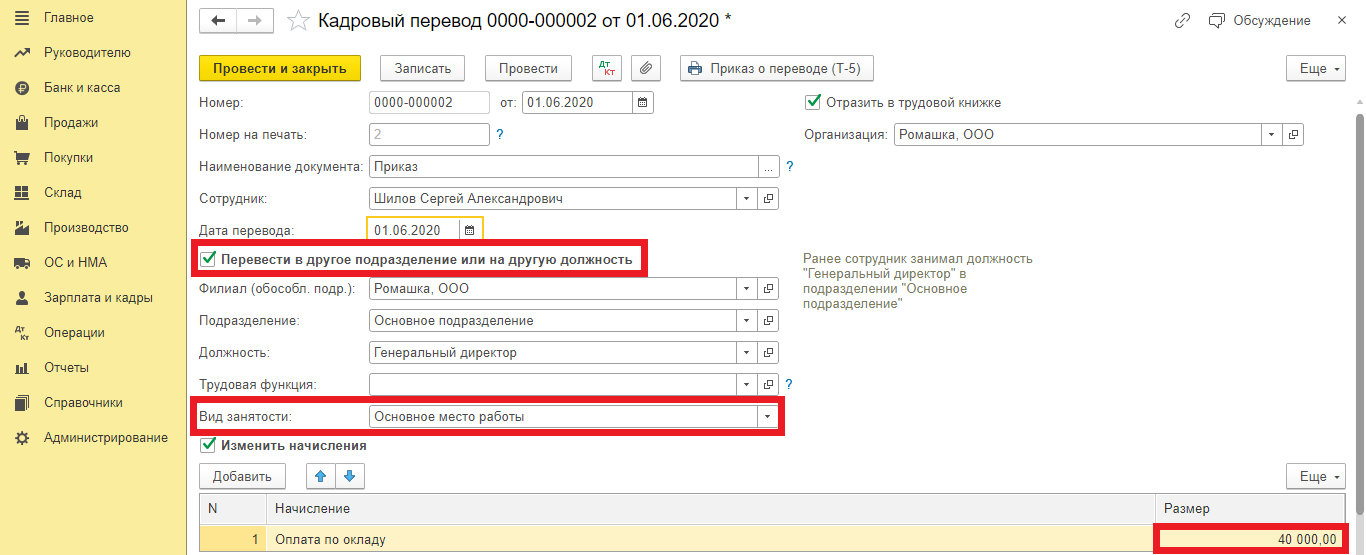
Task: Open the Производство factory icon
Action: click(x=21, y=228)
